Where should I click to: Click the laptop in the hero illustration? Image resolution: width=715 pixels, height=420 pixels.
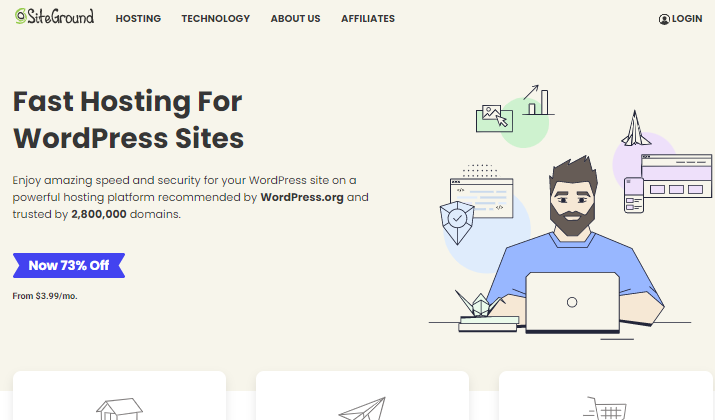click(x=572, y=302)
